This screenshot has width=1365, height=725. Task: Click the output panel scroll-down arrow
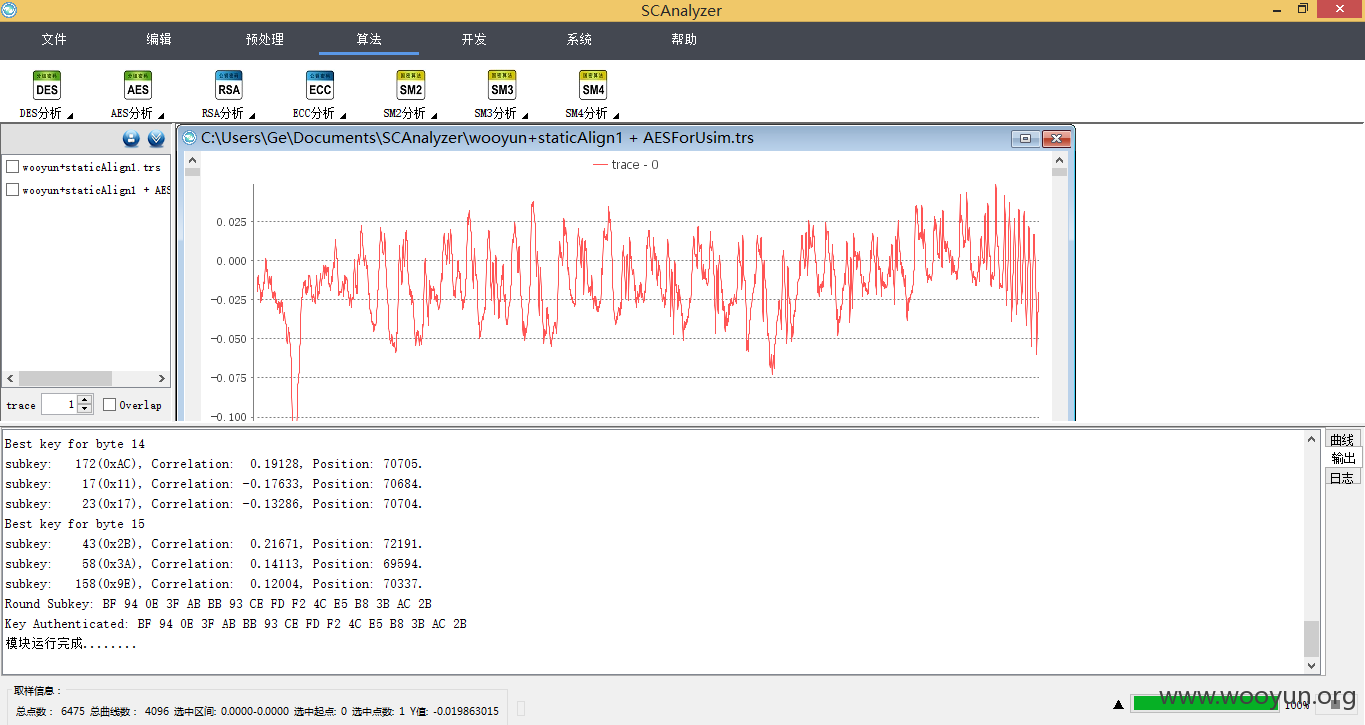pos(1312,665)
